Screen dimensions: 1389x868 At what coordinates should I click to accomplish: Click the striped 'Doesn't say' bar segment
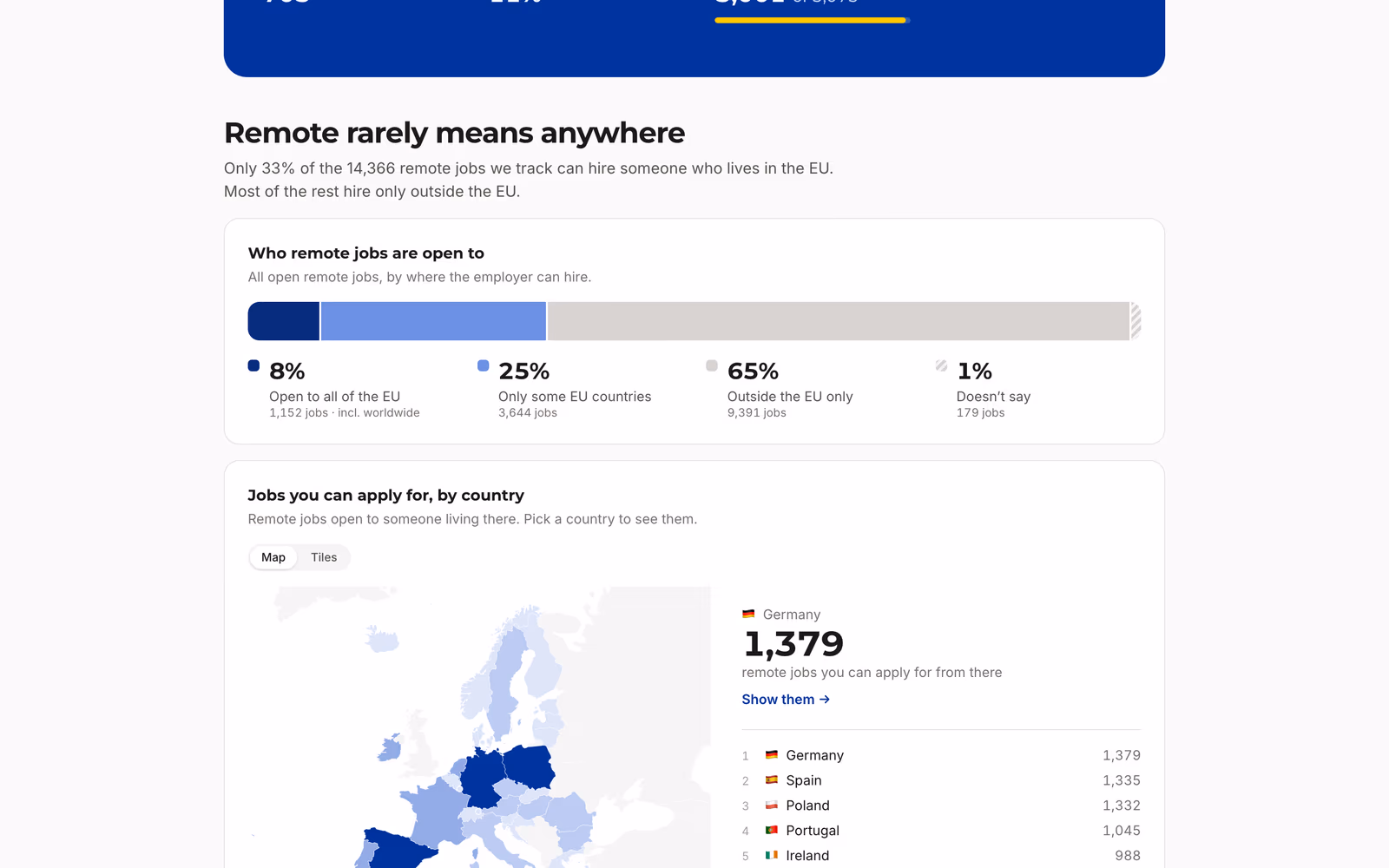click(1136, 321)
